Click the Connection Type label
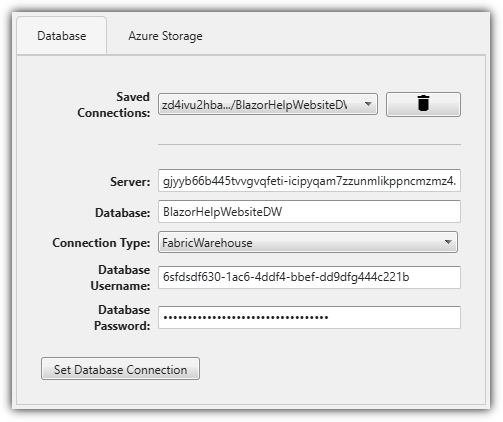 pyautogui.click(x=101, y=243)
